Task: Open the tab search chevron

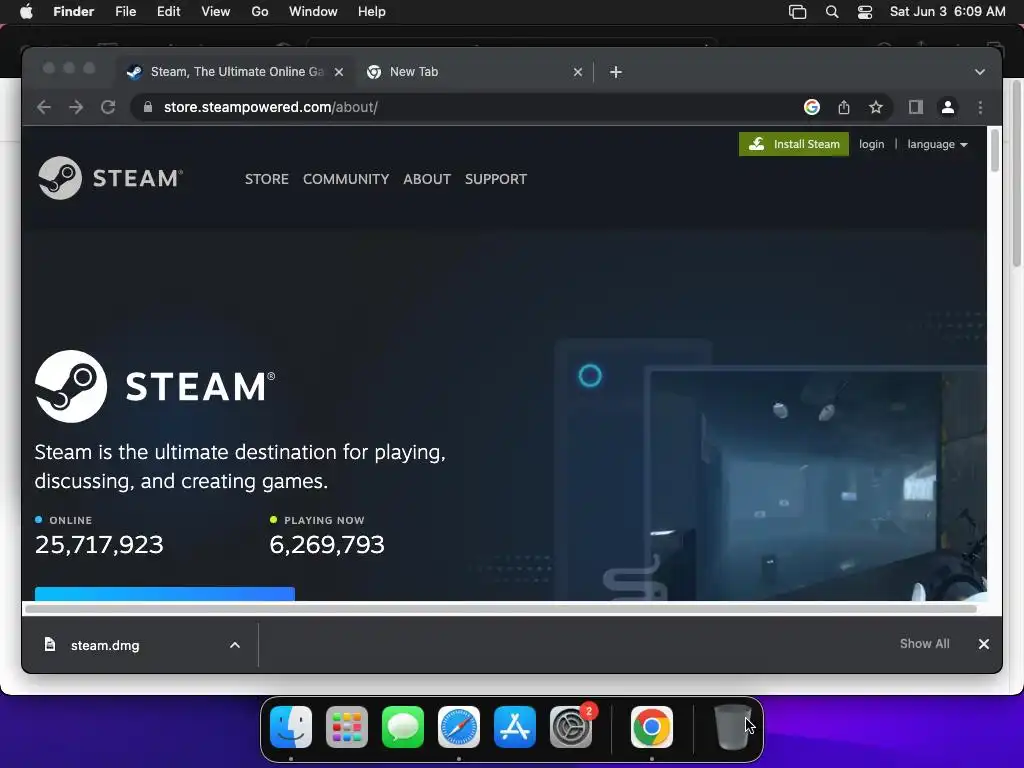Action: click(980, 72)
